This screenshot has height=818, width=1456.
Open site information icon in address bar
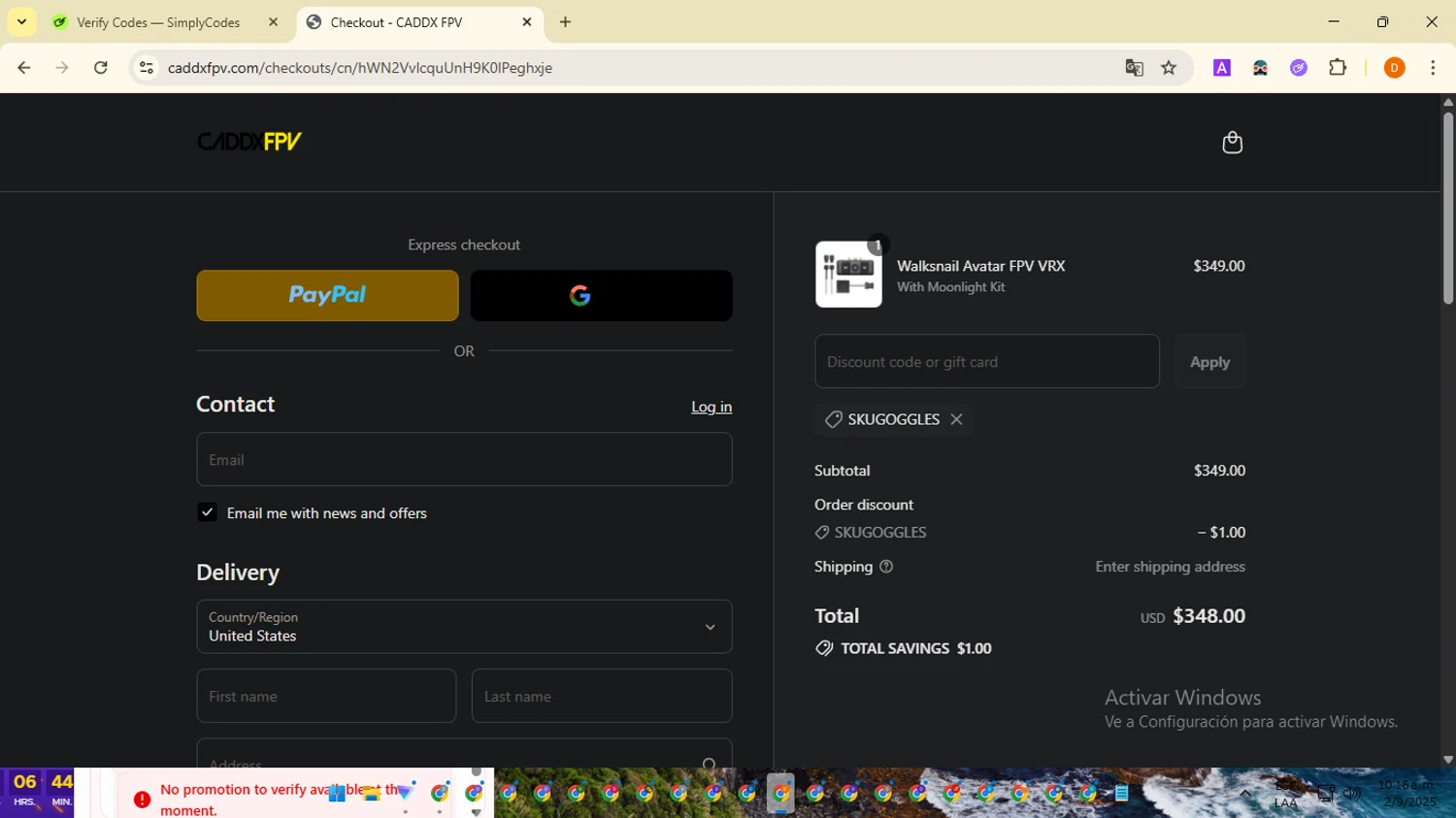click(x=147, y=67)
